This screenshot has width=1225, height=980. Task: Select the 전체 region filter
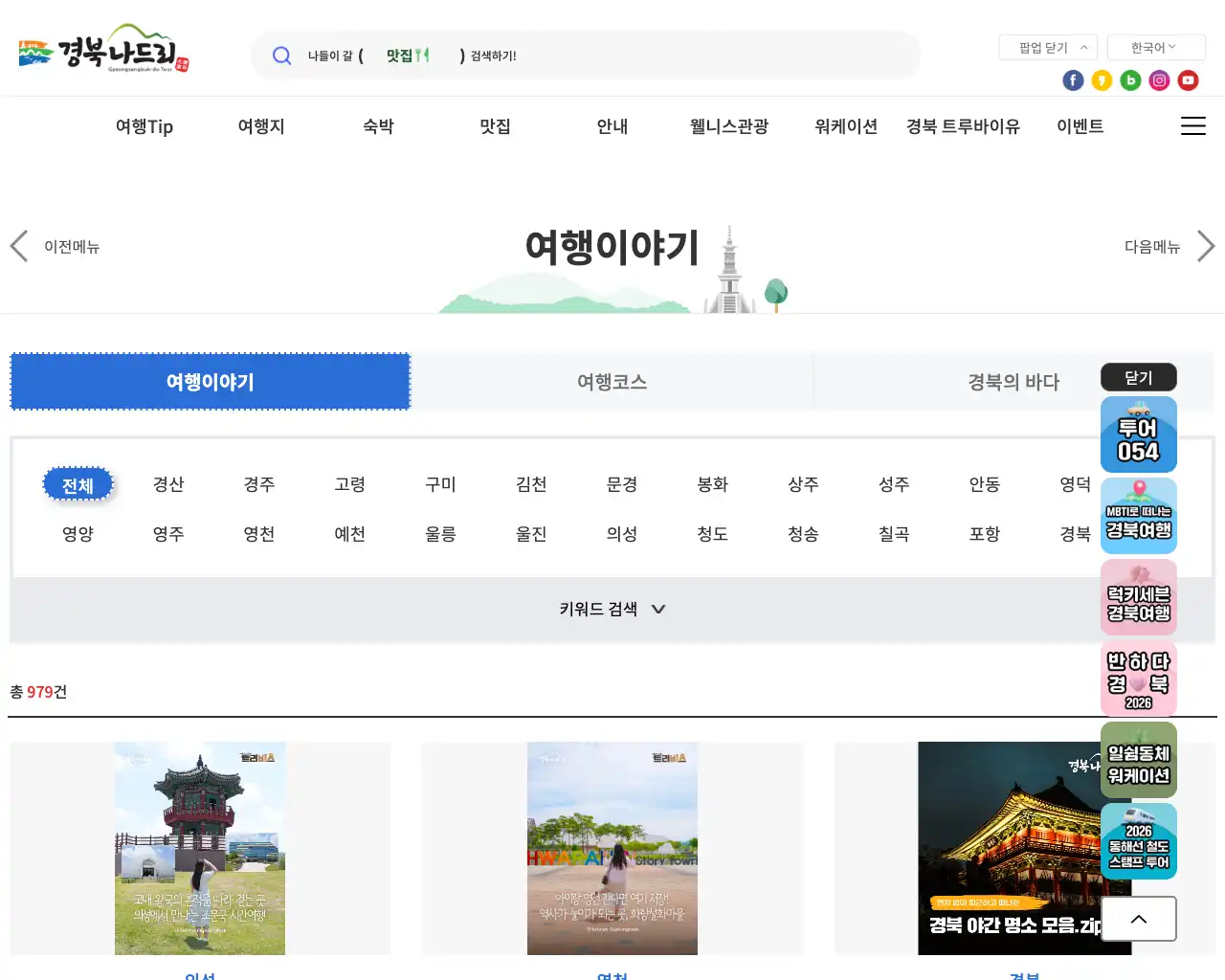pyautogui.click(x=78, y=485)
